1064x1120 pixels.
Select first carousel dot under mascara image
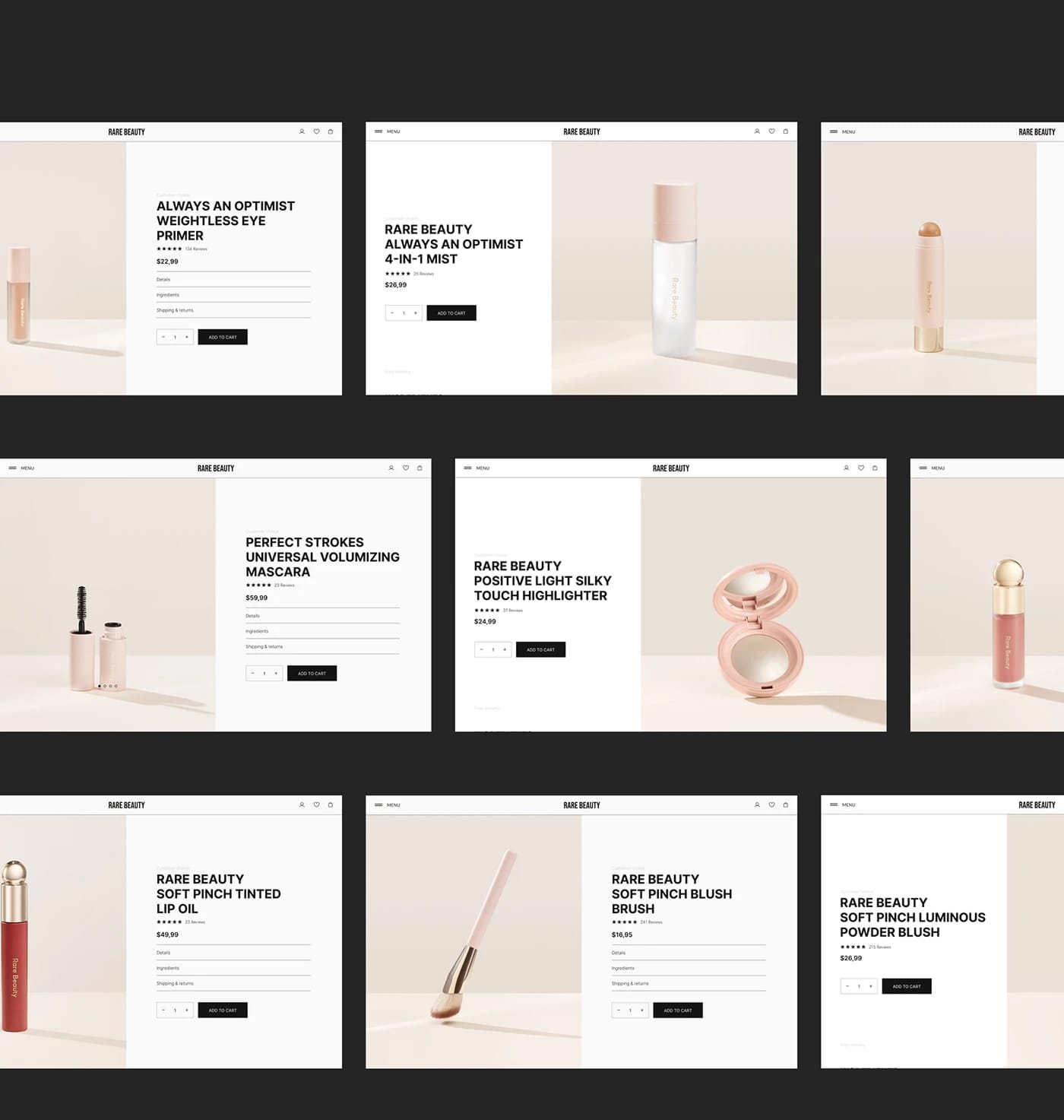[x=100, y=686]
